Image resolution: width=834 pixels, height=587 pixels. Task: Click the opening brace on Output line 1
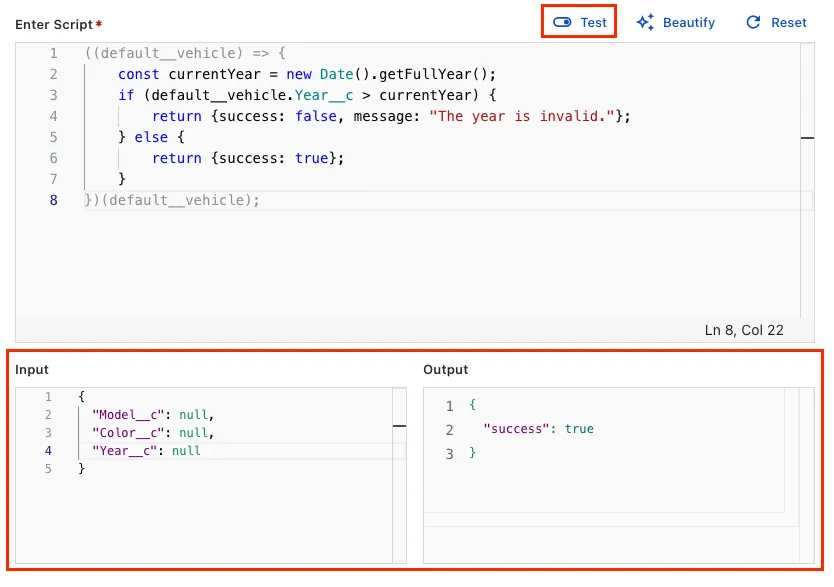(x=472, y=405)
